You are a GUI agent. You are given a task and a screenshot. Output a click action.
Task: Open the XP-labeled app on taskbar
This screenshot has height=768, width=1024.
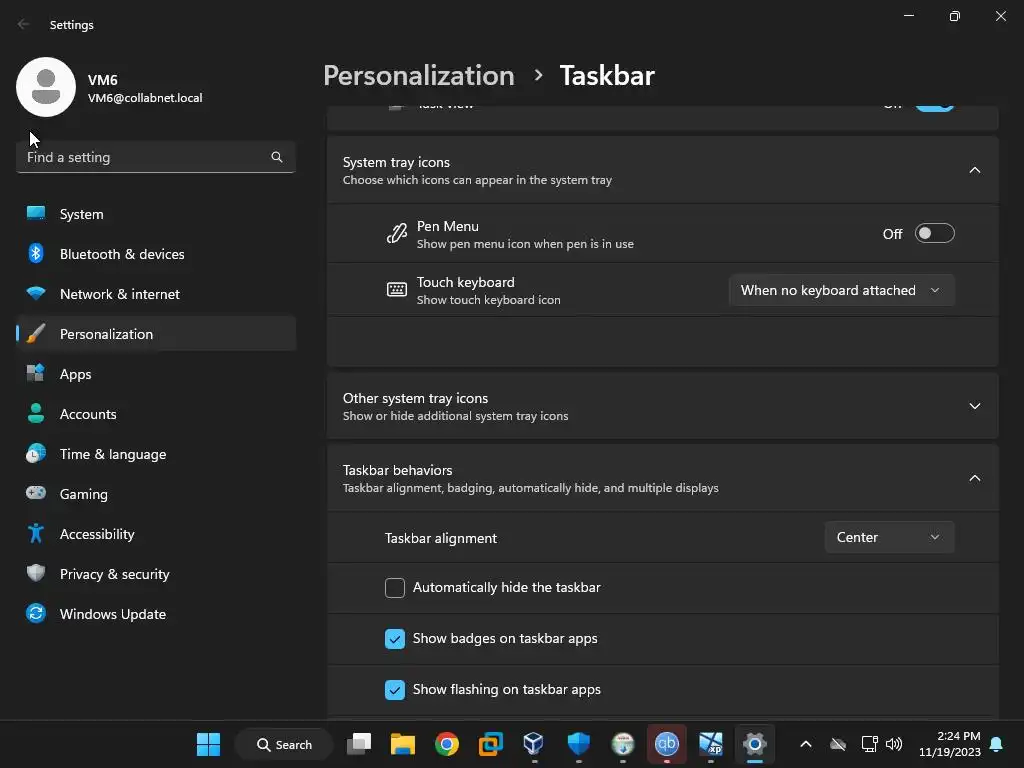711,744
